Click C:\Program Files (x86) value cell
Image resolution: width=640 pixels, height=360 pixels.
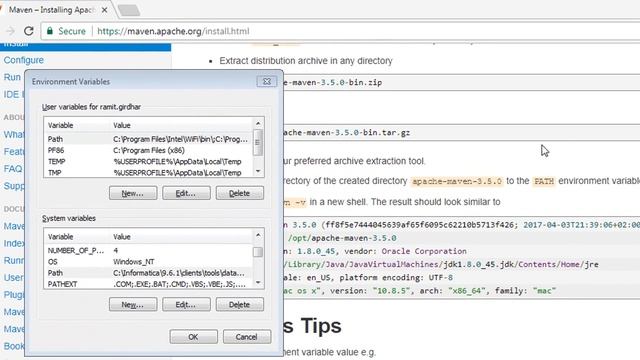(x=149, y=150)
